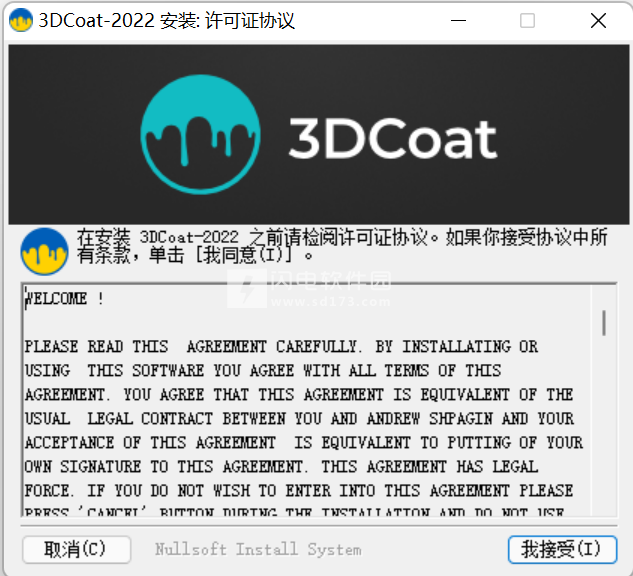Click the small 3DCoat icon beside the instructions
Screen dimensions: 633x576
(x=44, y=251)
